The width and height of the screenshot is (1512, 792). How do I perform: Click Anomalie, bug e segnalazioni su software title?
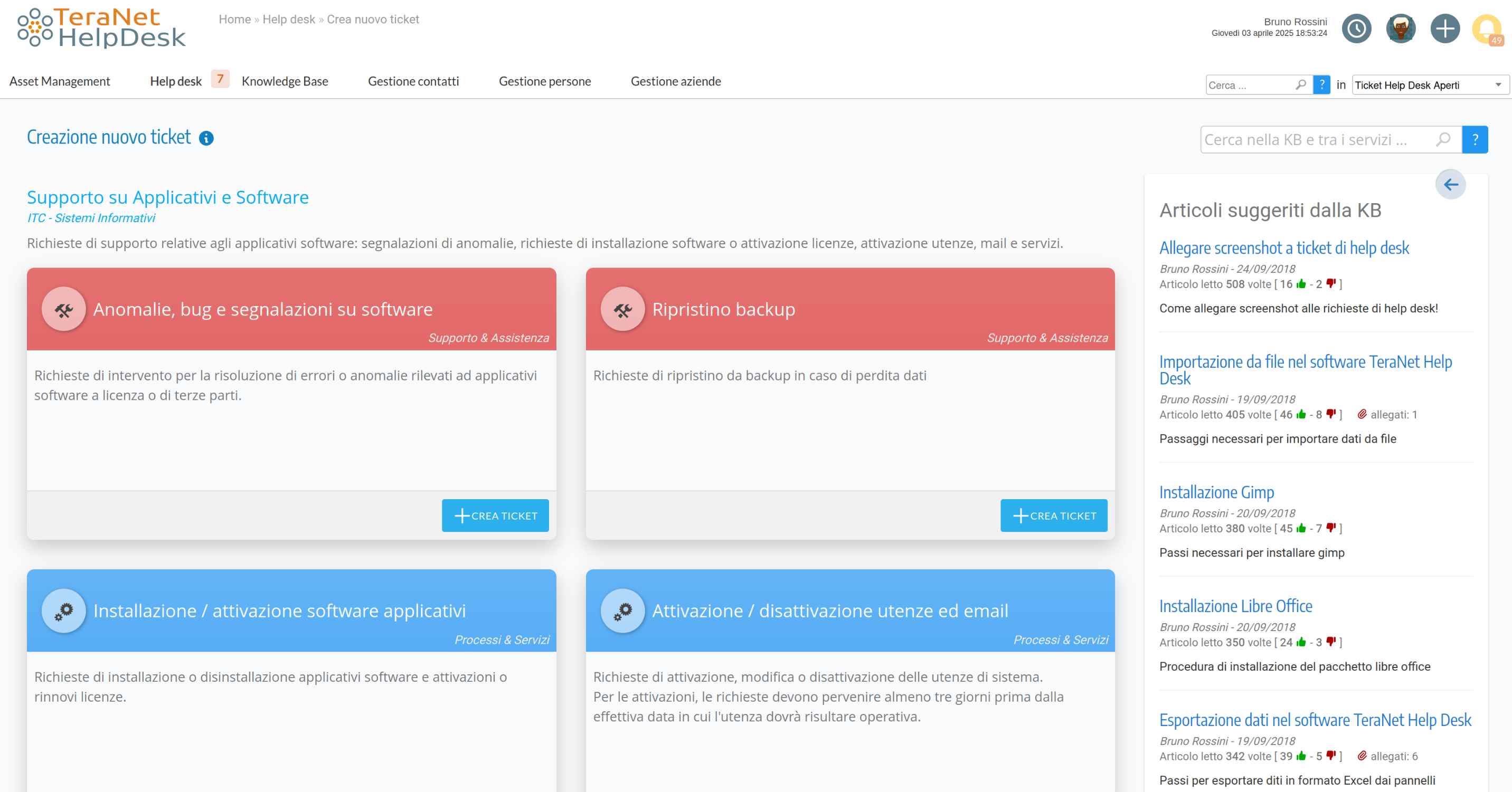coord(262,309)
